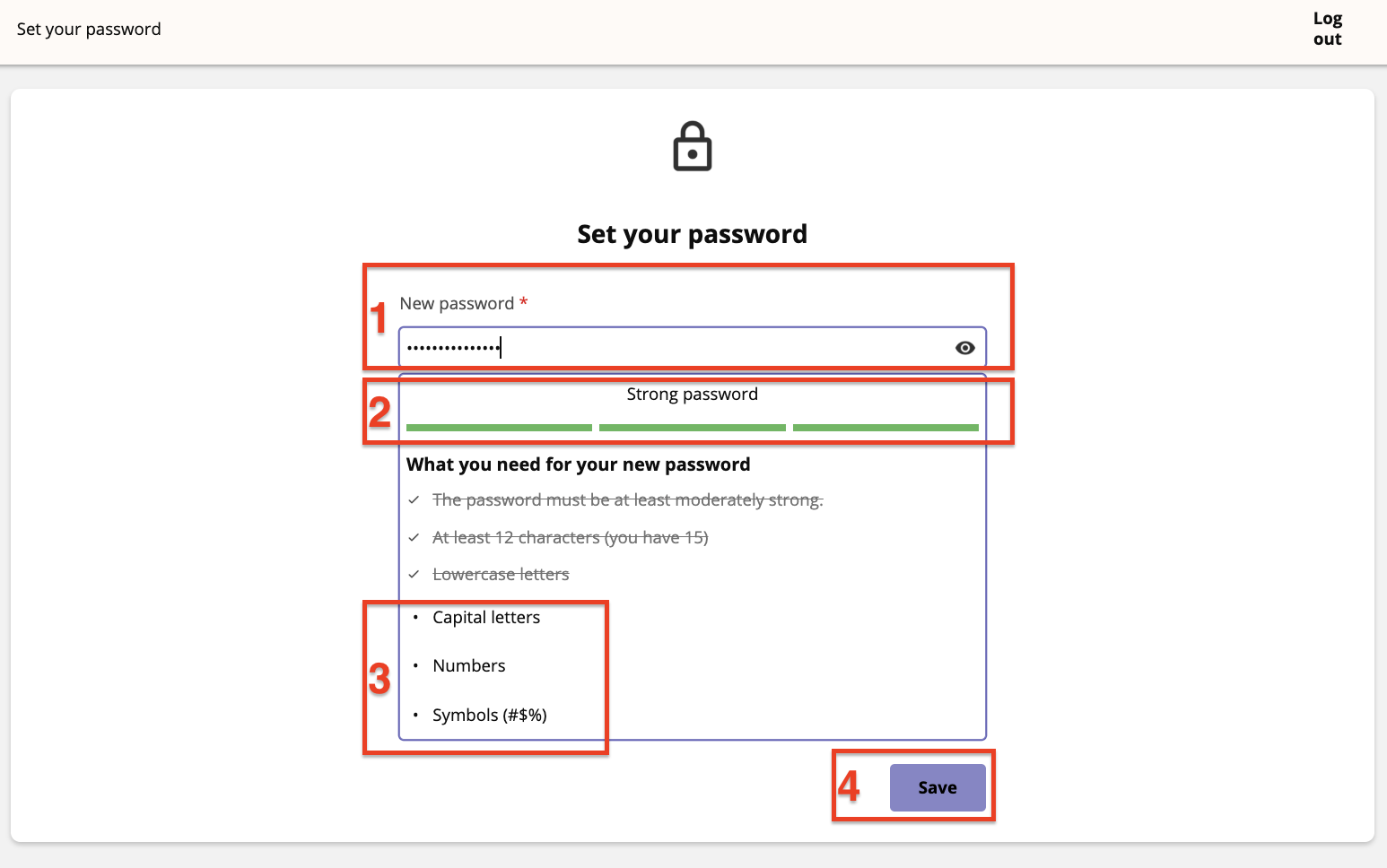Click checkmark beside 'moderately strong' requirement

(x=414, y=499)
